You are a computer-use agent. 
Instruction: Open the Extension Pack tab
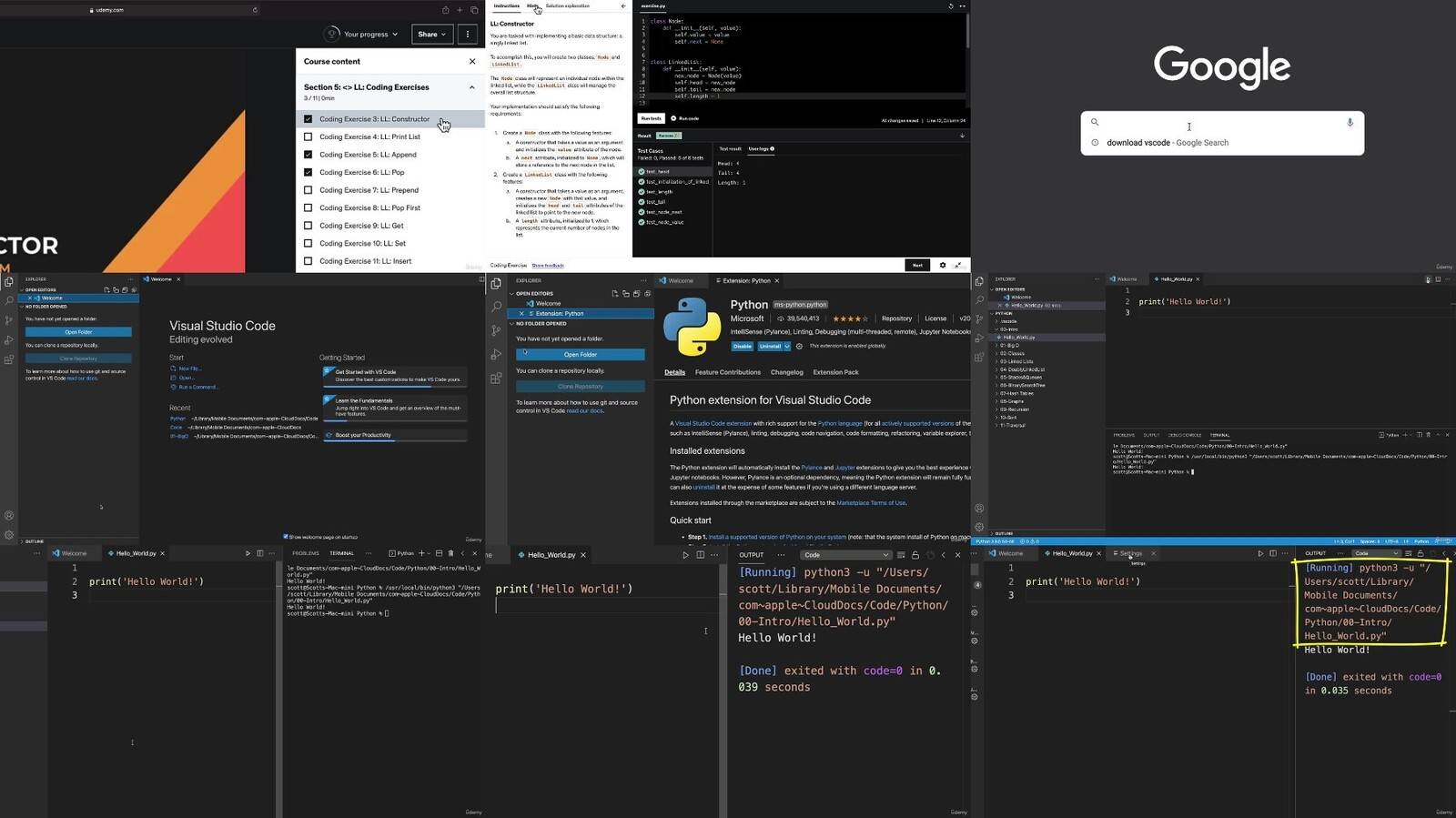coord(835,372)
